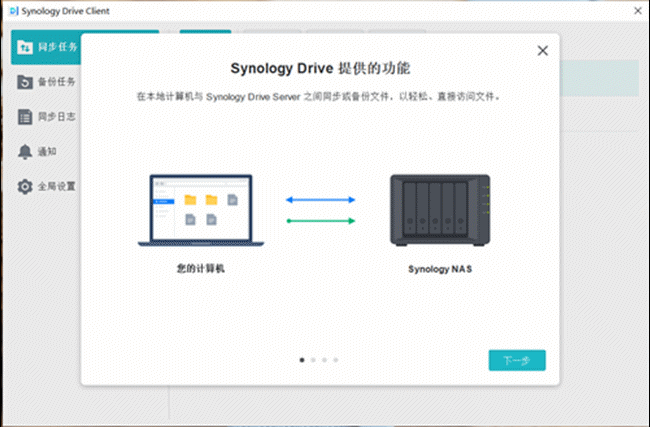650x427 pixels.
Task: Click the backup task icon
Action: pos(25,82)
